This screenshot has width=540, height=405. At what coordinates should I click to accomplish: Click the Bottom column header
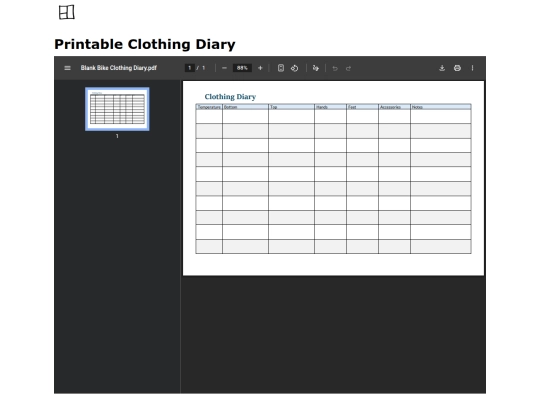pyautogui.click(x=245, y=107)
